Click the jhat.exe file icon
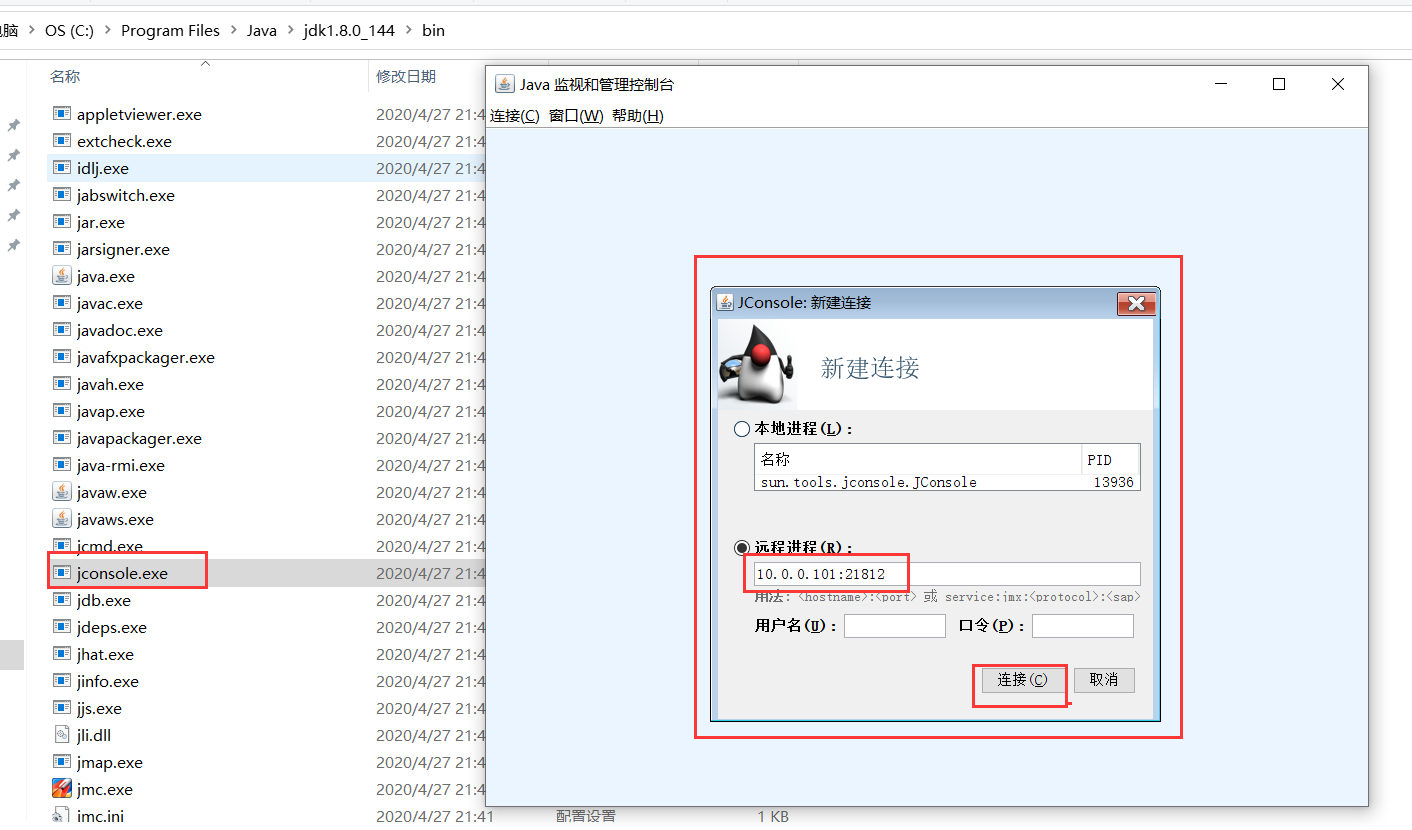The height and width of the screenshot is (830, 1412). point(62,654)
